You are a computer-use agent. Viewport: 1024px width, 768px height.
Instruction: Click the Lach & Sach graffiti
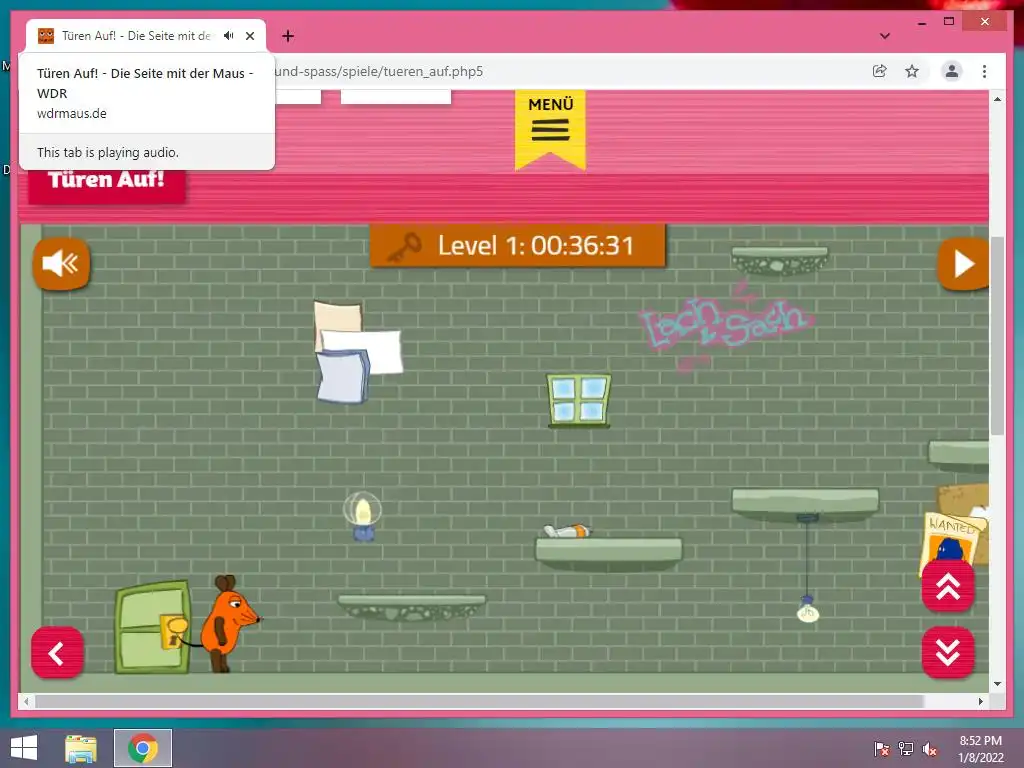tap(726, 325)
